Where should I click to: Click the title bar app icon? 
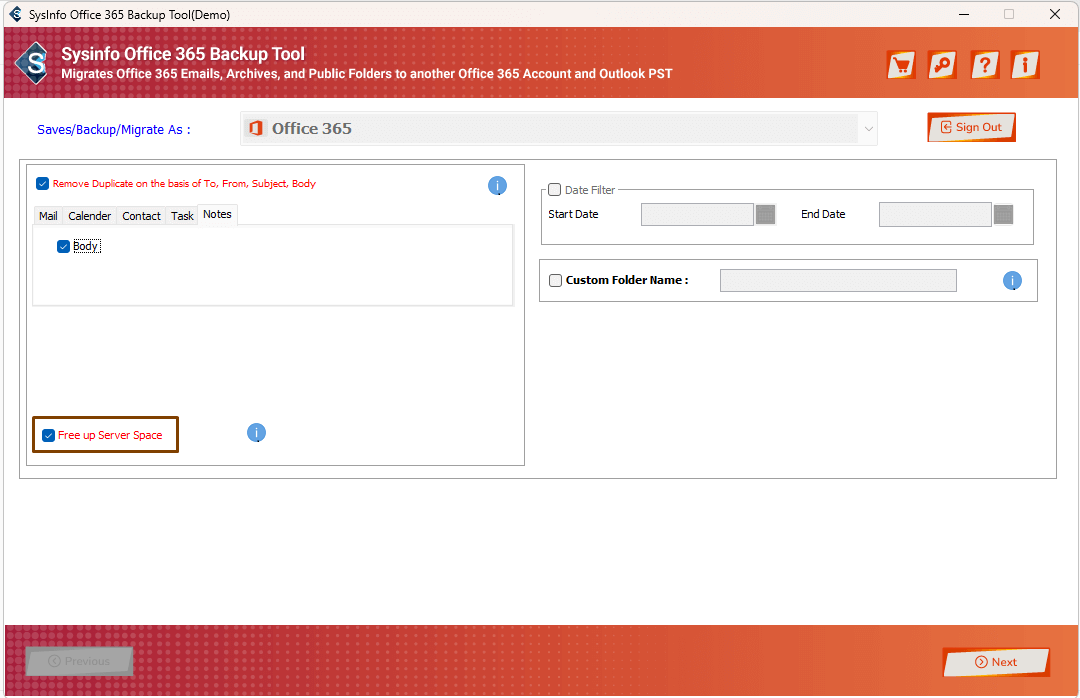click(16, 14)
